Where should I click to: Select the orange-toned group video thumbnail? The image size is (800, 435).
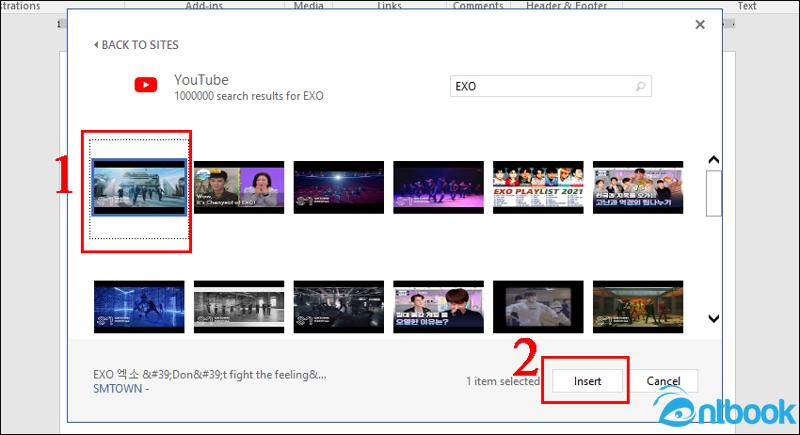[638, 306]
